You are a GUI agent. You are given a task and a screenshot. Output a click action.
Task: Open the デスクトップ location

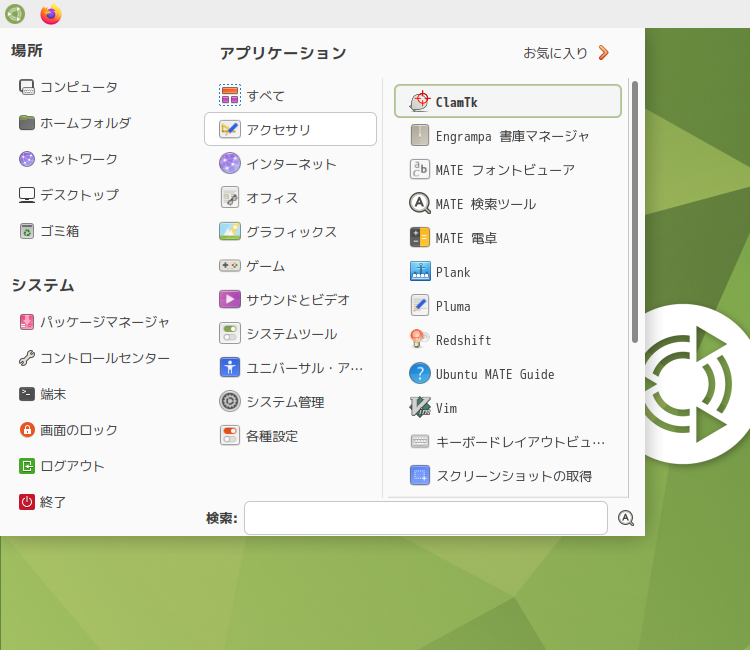coord(69,195)
